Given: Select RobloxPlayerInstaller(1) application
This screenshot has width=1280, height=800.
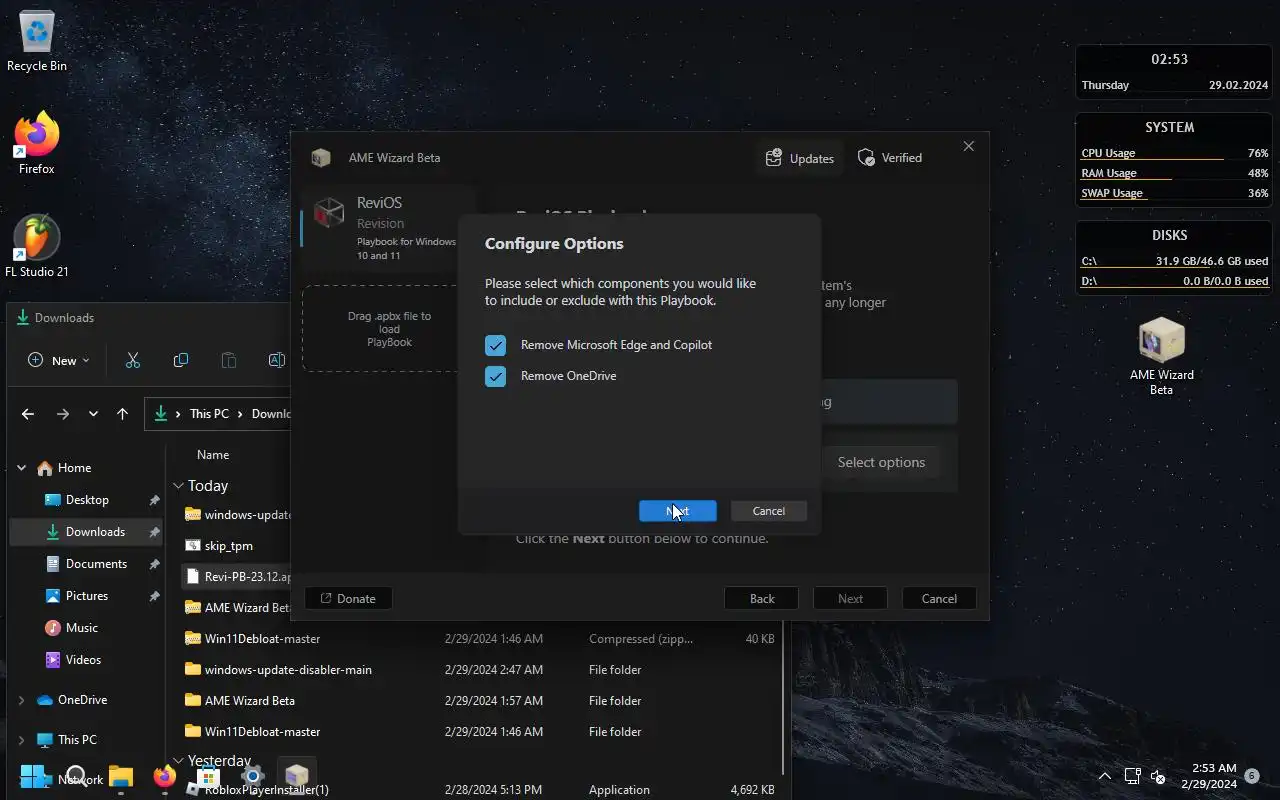Looking at the screenshot, I should (480, 790).
